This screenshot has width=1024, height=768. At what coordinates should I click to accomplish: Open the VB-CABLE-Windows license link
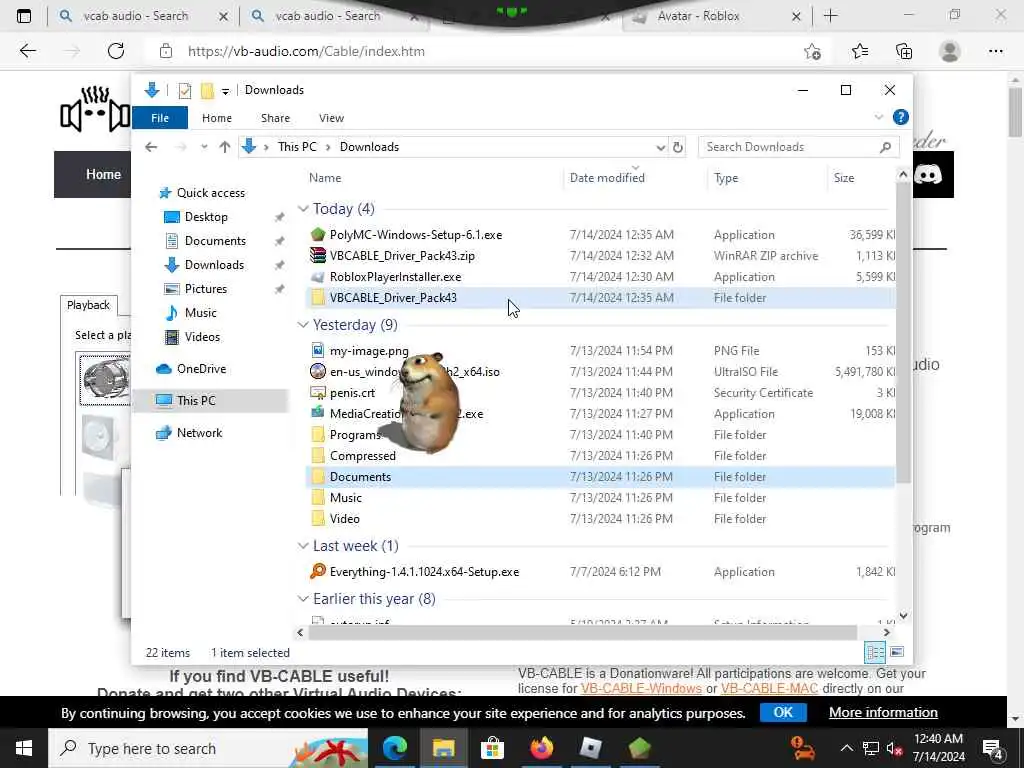tap(641, 688)
